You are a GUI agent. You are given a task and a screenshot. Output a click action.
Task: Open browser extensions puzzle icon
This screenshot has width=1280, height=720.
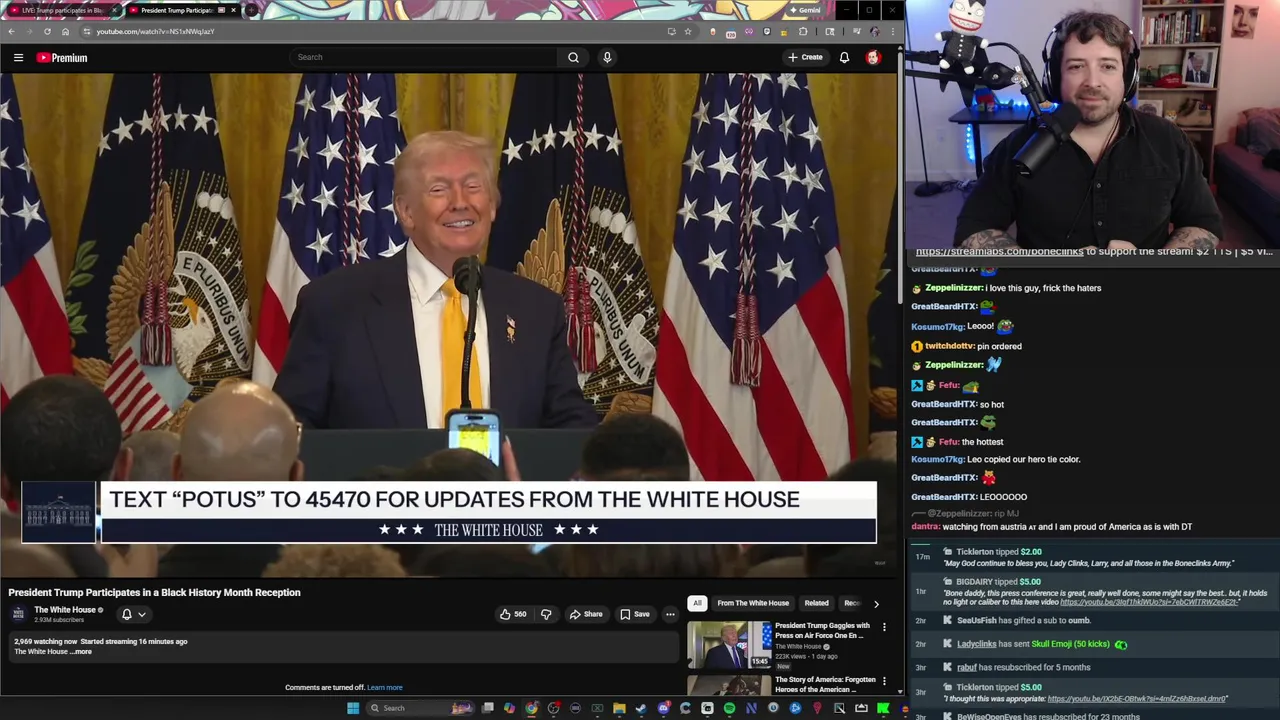click(803, 31)
